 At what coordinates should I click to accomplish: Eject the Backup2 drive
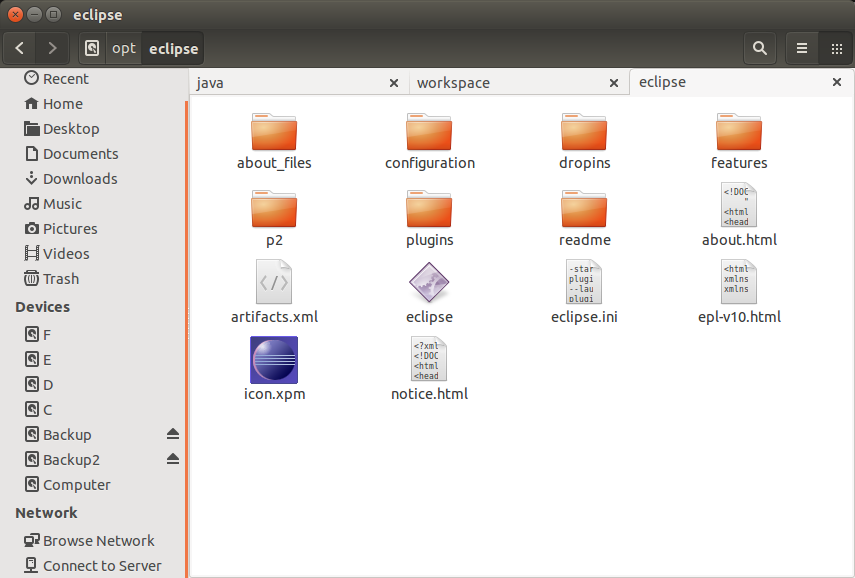(173, 459)
